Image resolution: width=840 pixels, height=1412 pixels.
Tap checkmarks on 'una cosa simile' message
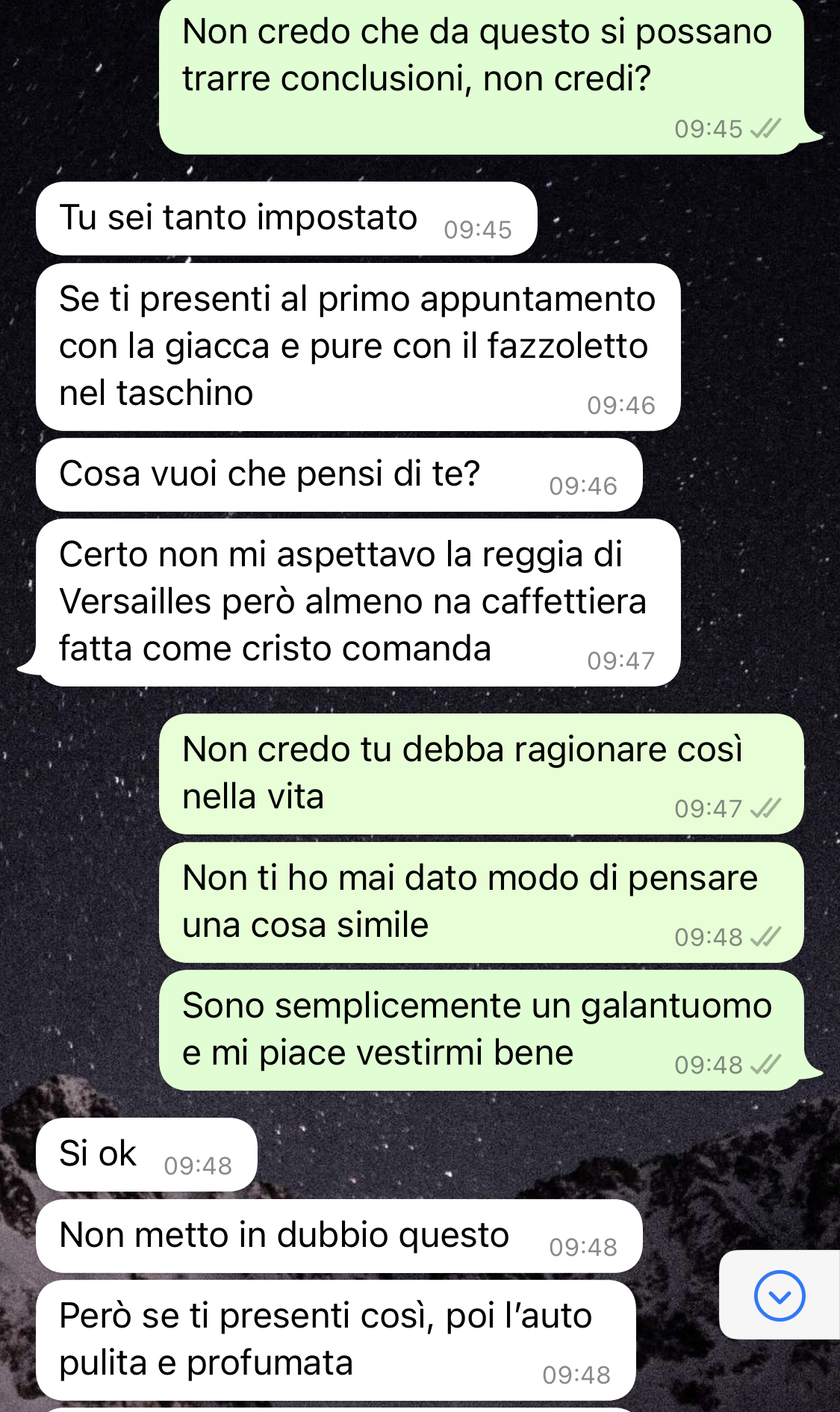coord(765,937)
